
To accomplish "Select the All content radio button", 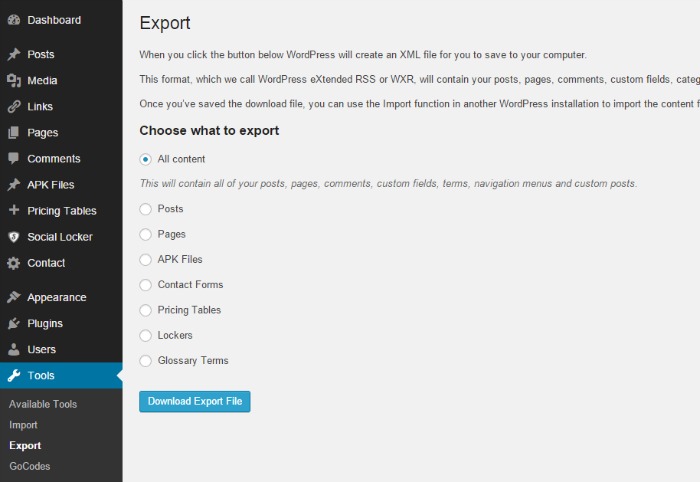I will coord(146,159).
